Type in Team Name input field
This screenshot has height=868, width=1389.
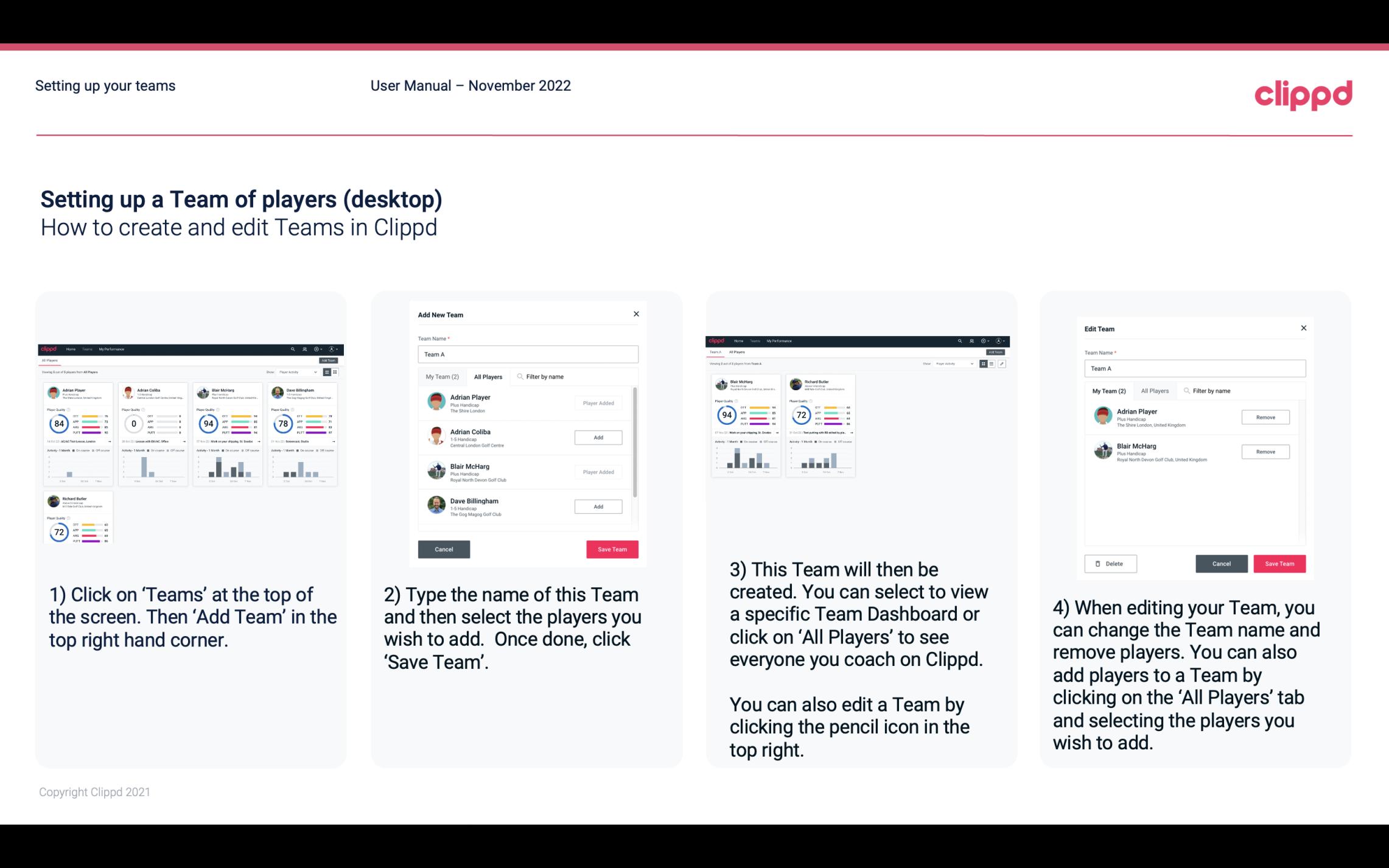click(528, 354)
